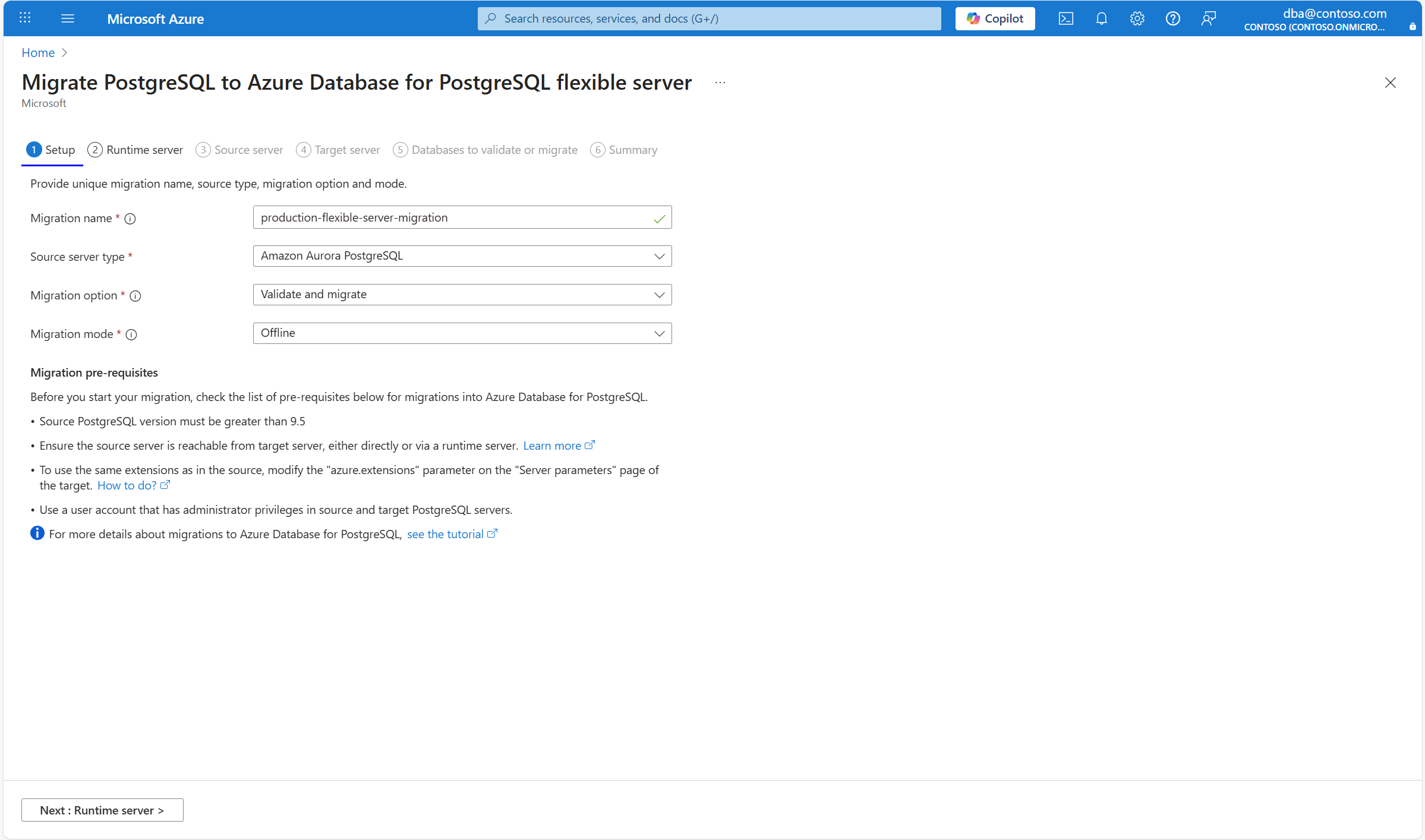The width and height of the screenshot is (1425, 840).
Task: Open portal settings gear
Action: (1137, 18)
